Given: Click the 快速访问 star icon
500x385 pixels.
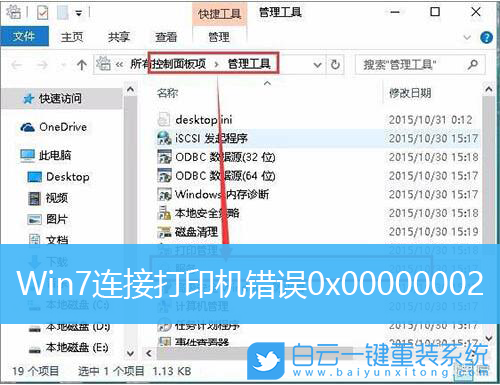Looking at the screenshot, I should tap(29, 99).
